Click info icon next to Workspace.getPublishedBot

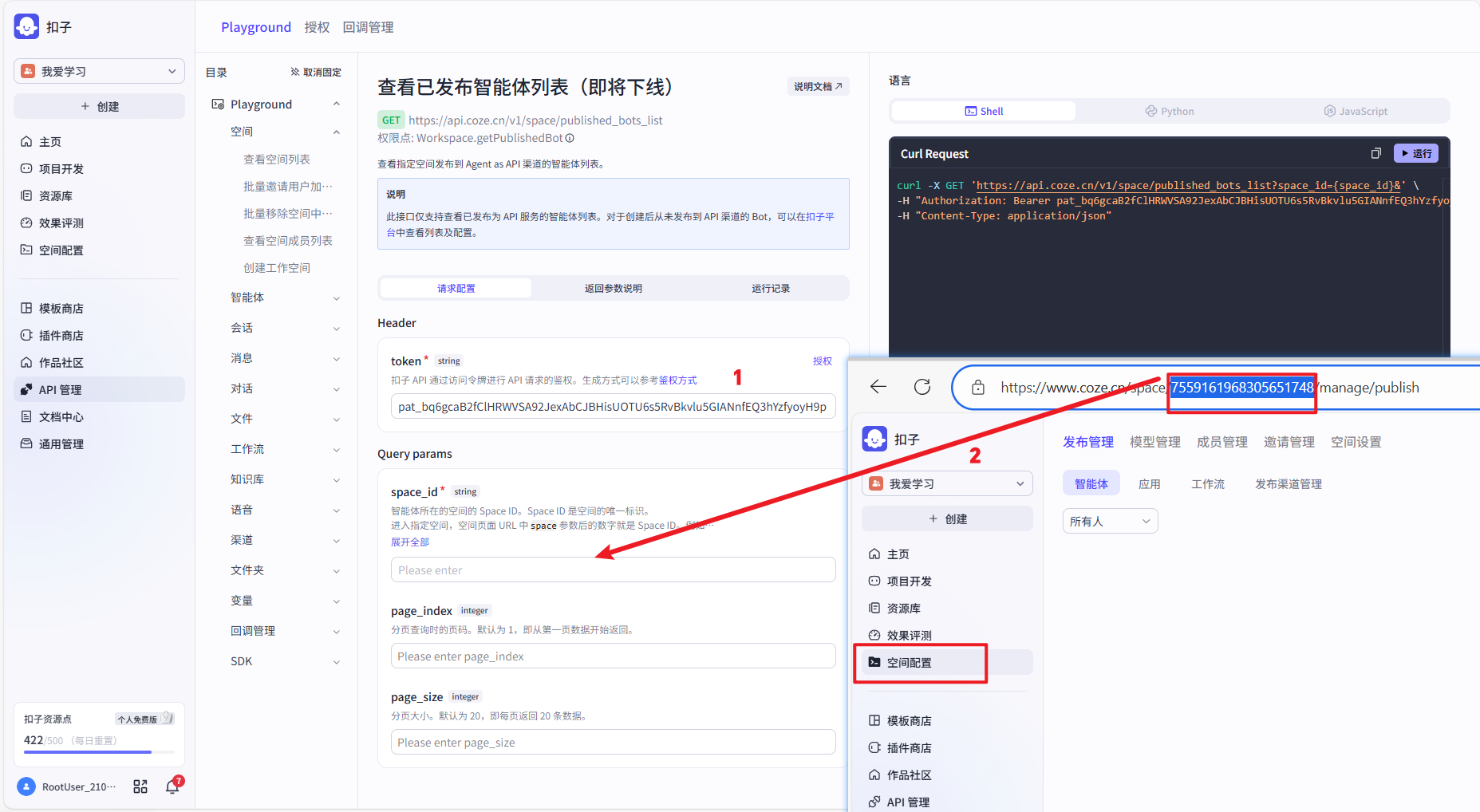(570, 138)
